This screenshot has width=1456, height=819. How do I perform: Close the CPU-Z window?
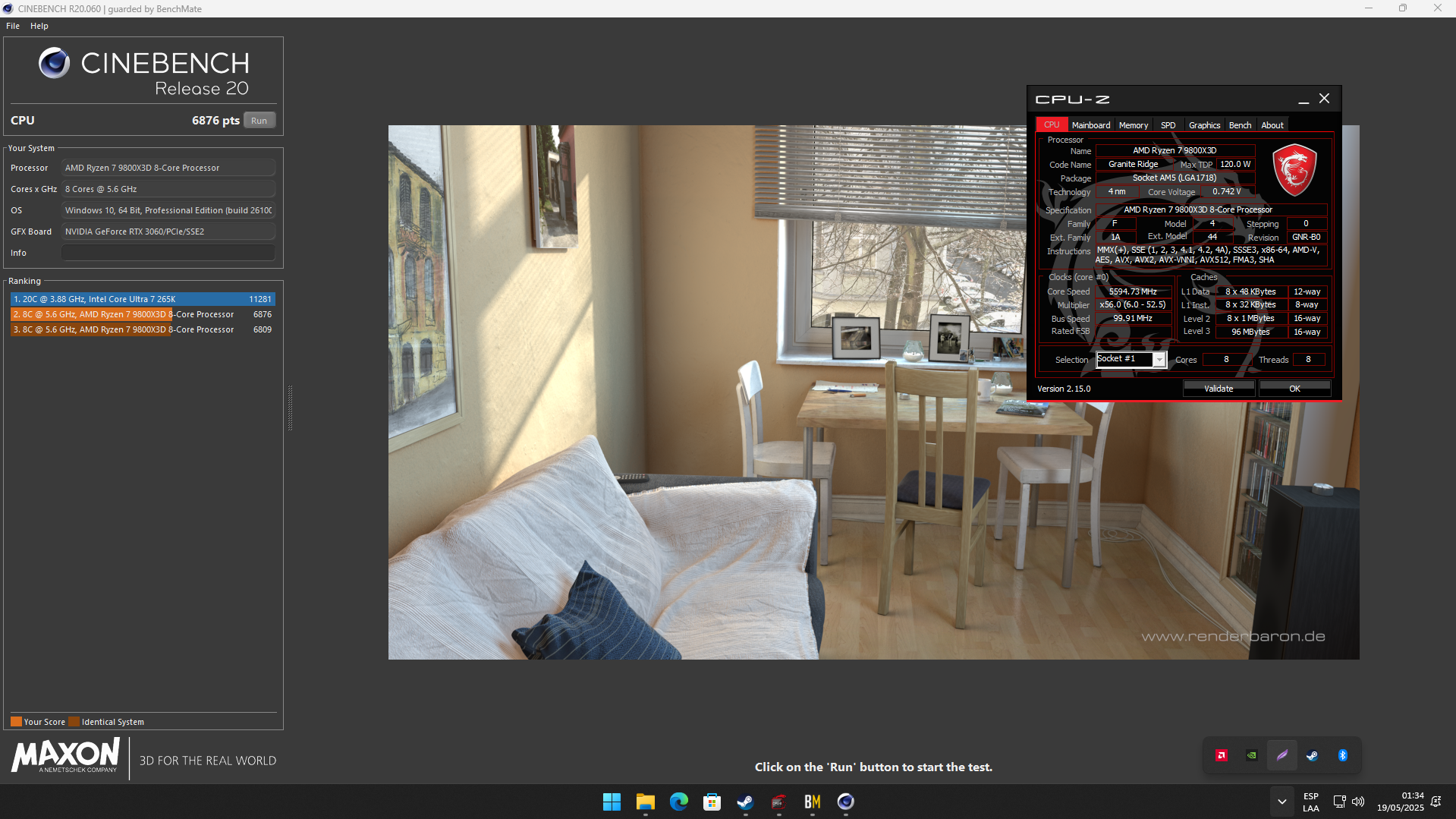point(1324,99)
